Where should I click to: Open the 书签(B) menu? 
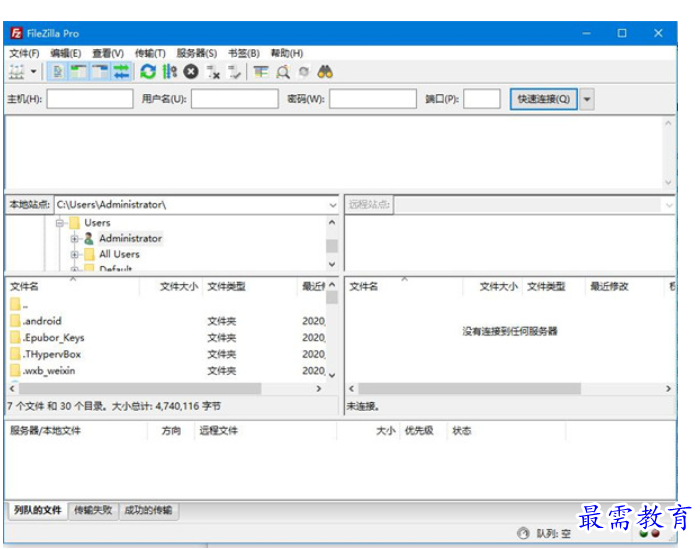244,54
